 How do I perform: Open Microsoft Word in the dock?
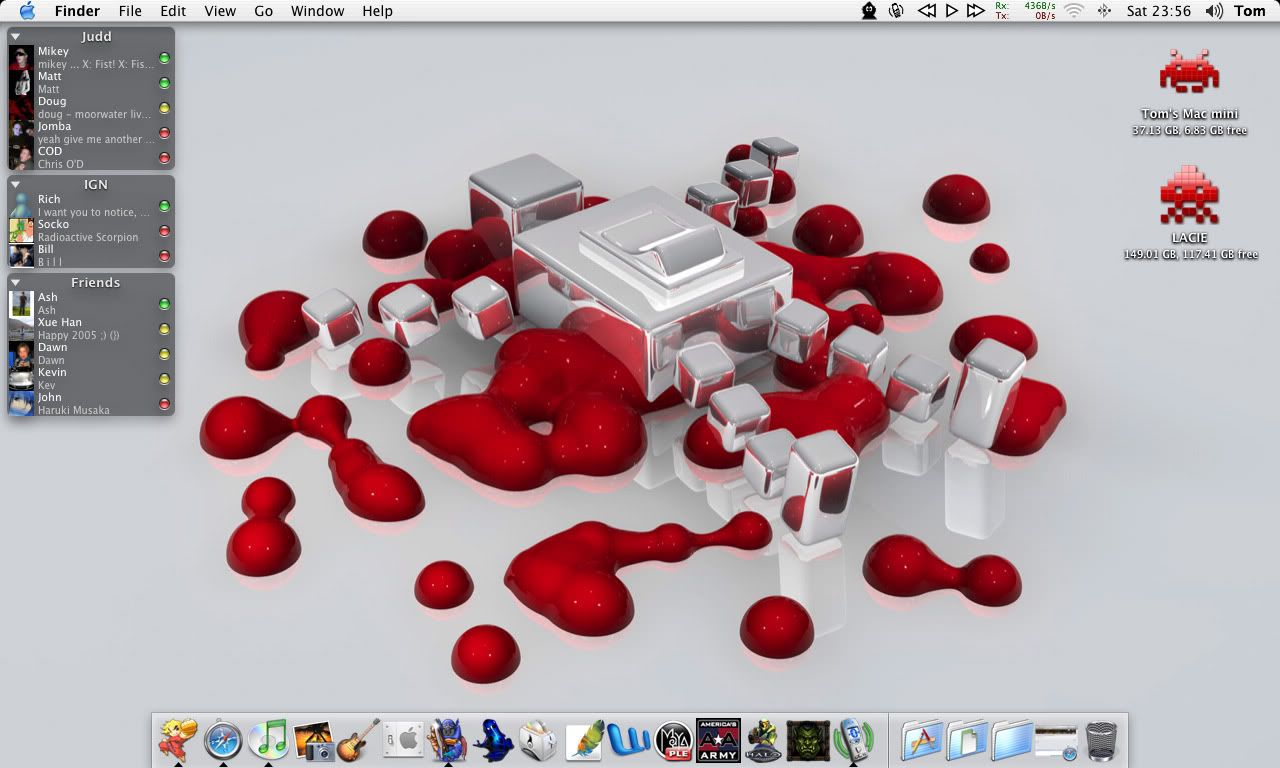pyautogui.click(x=628, y=741)
